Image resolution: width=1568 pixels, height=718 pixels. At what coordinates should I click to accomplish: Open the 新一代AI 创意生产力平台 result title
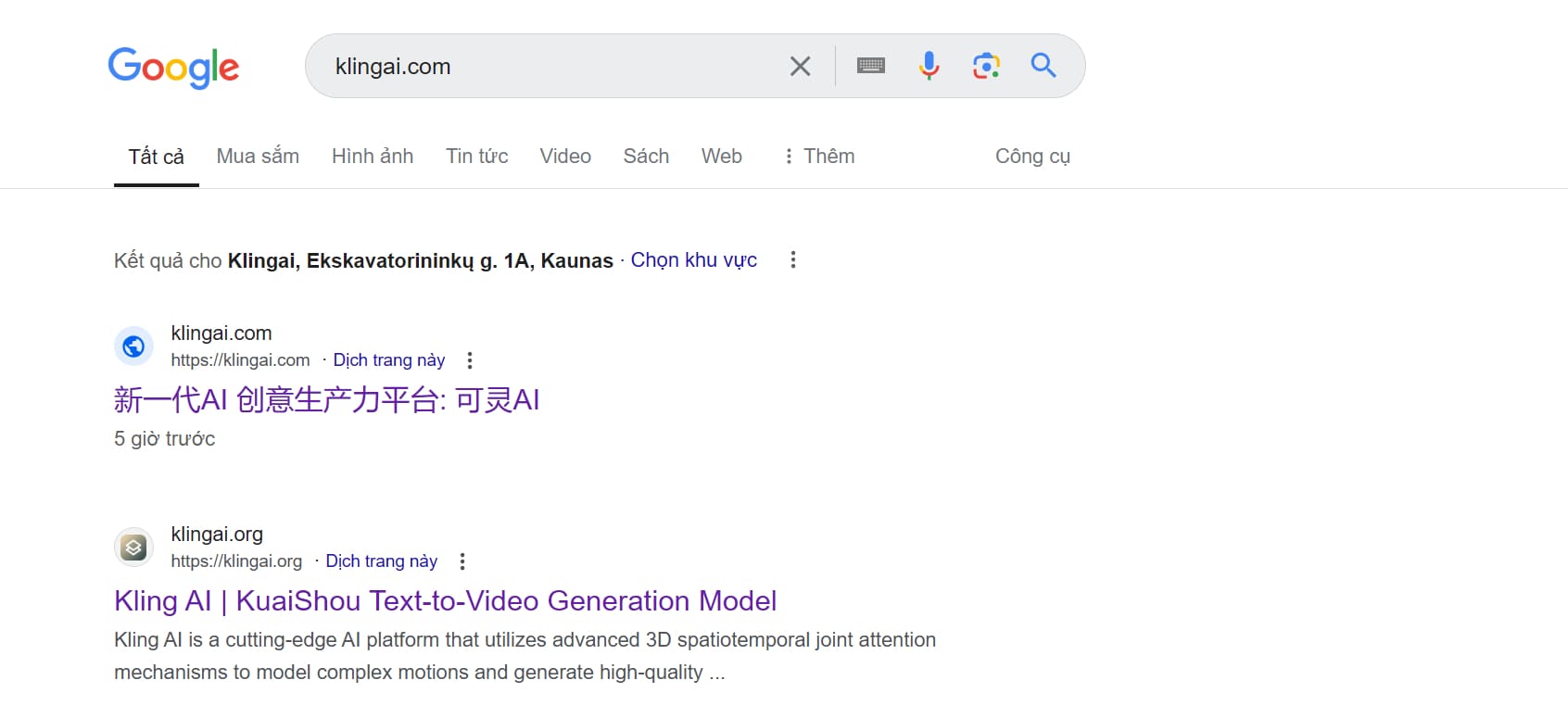coord(327,399)
